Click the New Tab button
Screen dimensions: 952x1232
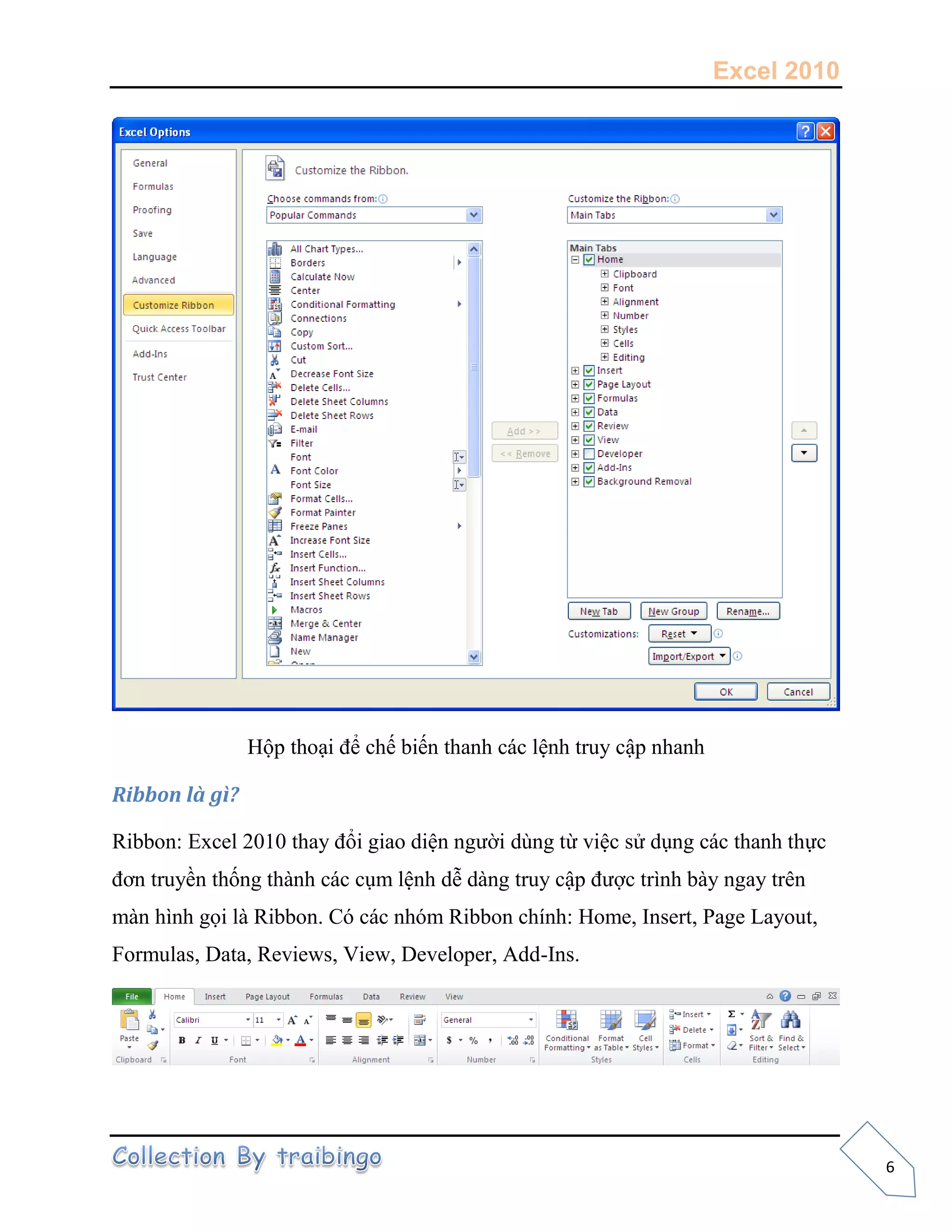click(599, 611)
